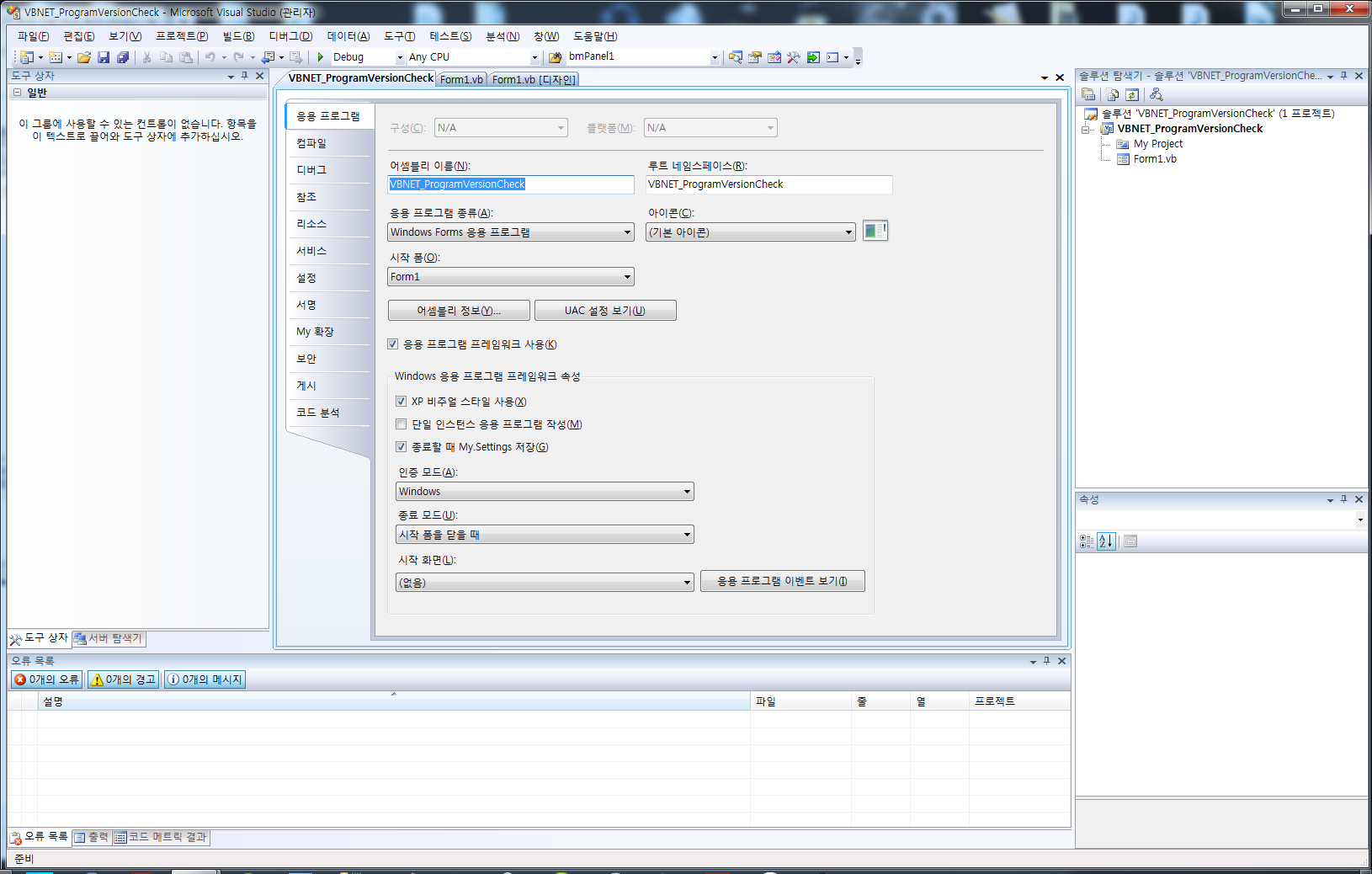Toggle the 0 messages filter button
Viewport: 1372px width, 874px height.
point(205,679)
